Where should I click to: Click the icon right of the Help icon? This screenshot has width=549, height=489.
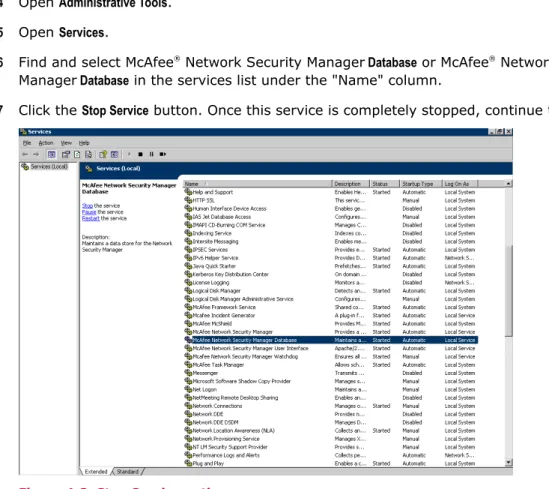(114, 154)
